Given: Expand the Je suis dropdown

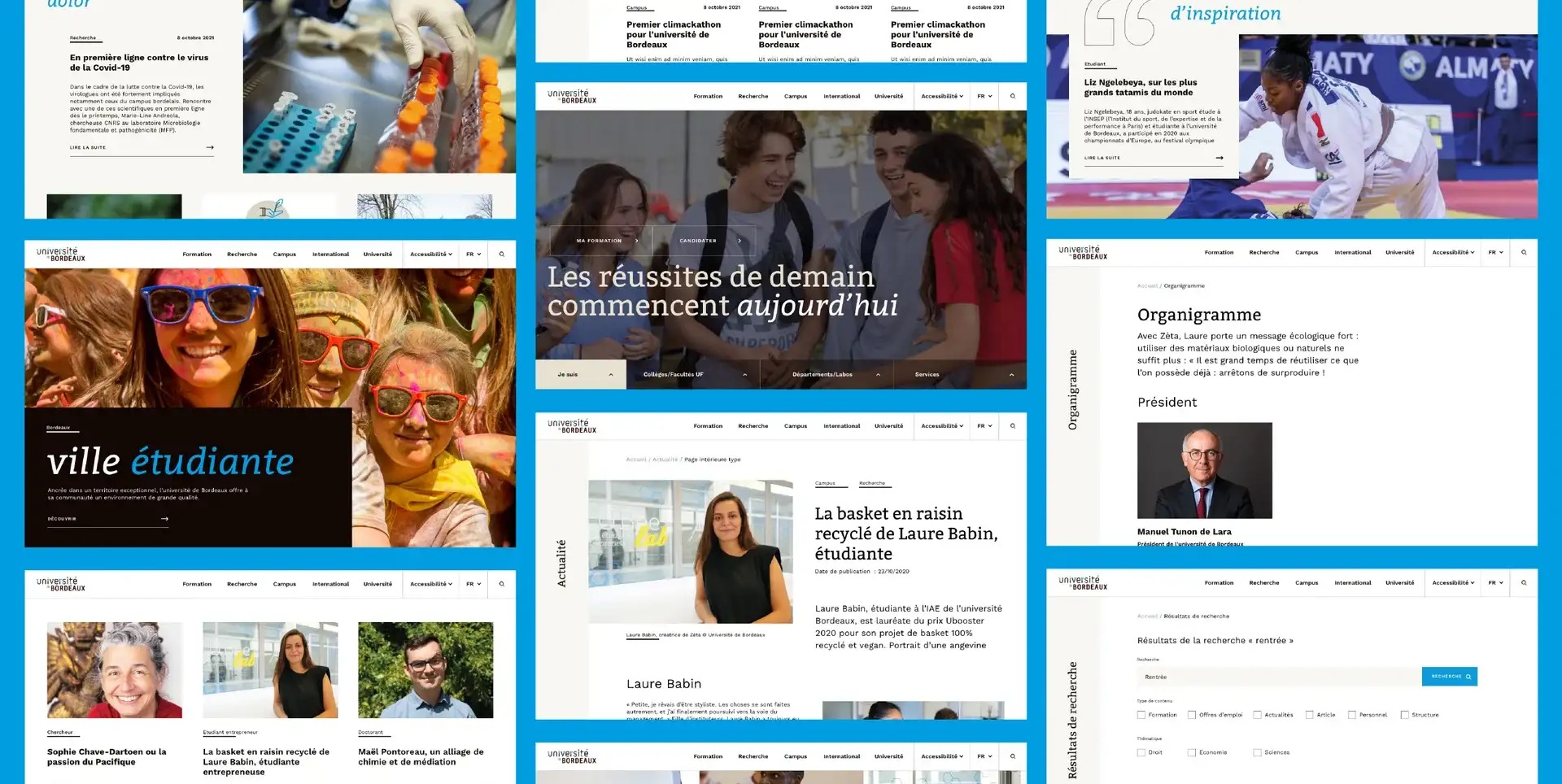Looking at the screenshot, I should pyautogui.click(x=581, y=374).
